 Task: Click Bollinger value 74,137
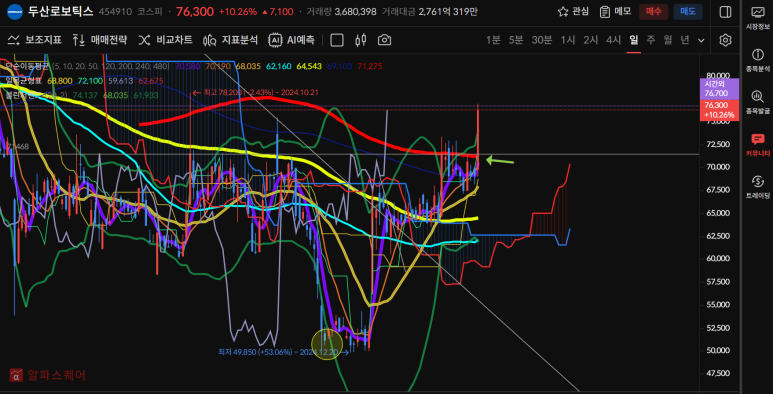pyautogui.click(x=85, y=95)
